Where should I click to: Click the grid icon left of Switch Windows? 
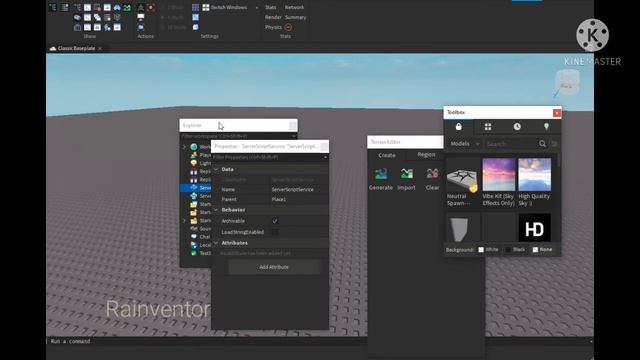pyautogui.click(x=196, y=7)
